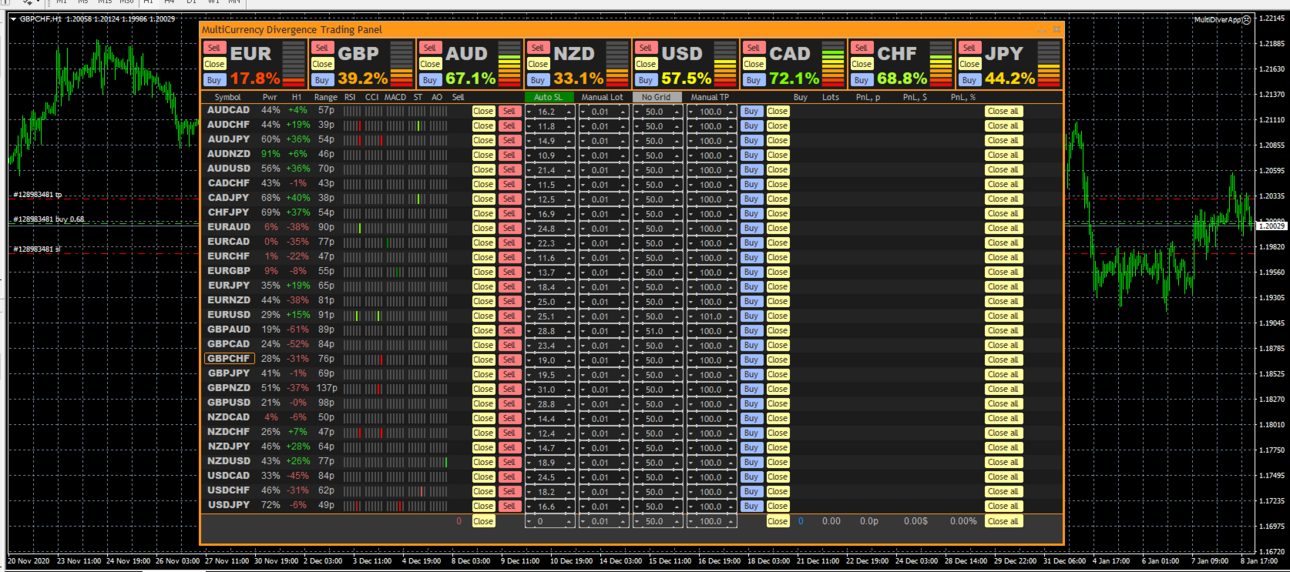Sell the CHF currency basket
1290x572 pixels.
[x=862, y=48]
